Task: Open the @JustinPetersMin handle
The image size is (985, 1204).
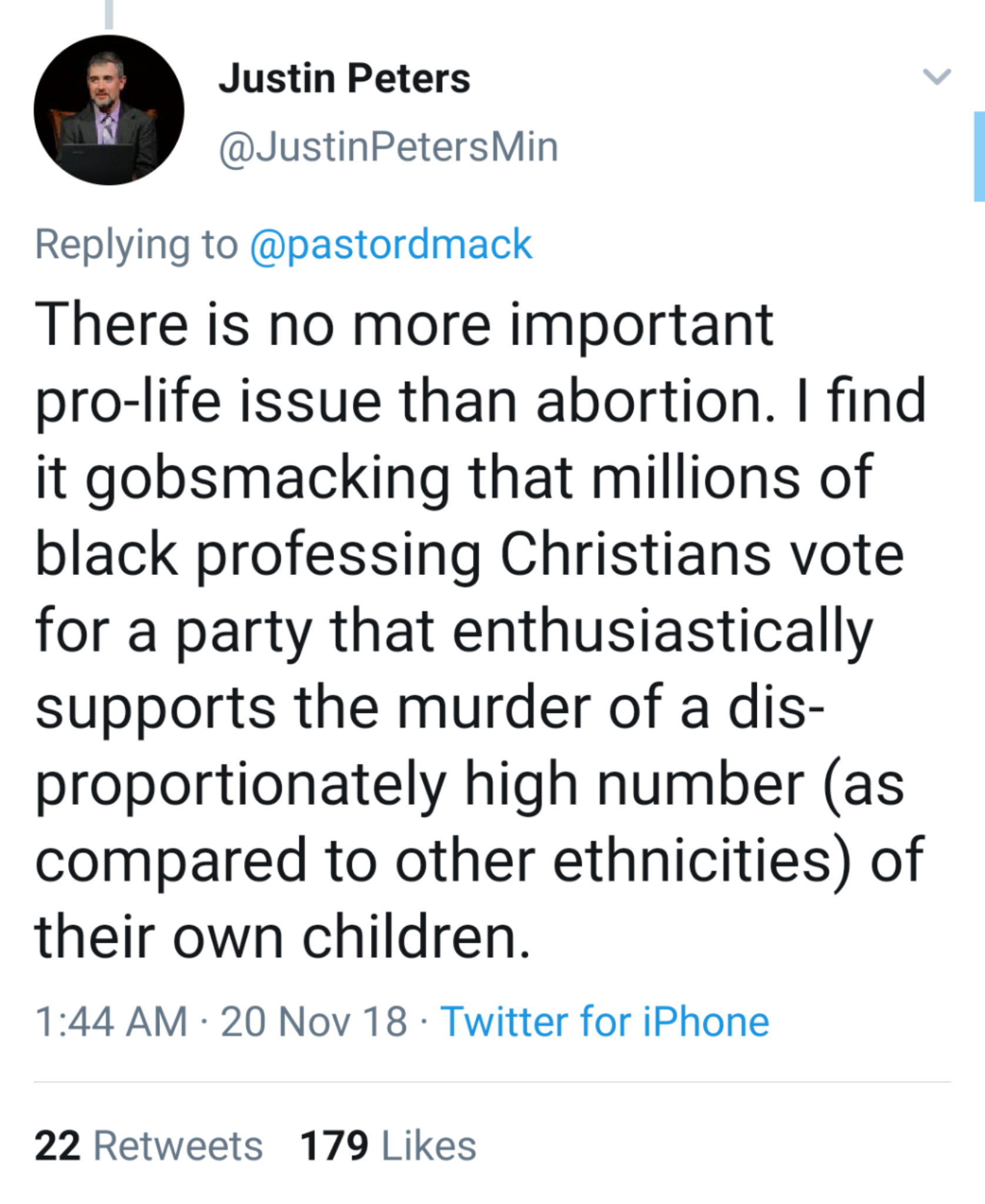Action: coord(388,147)
